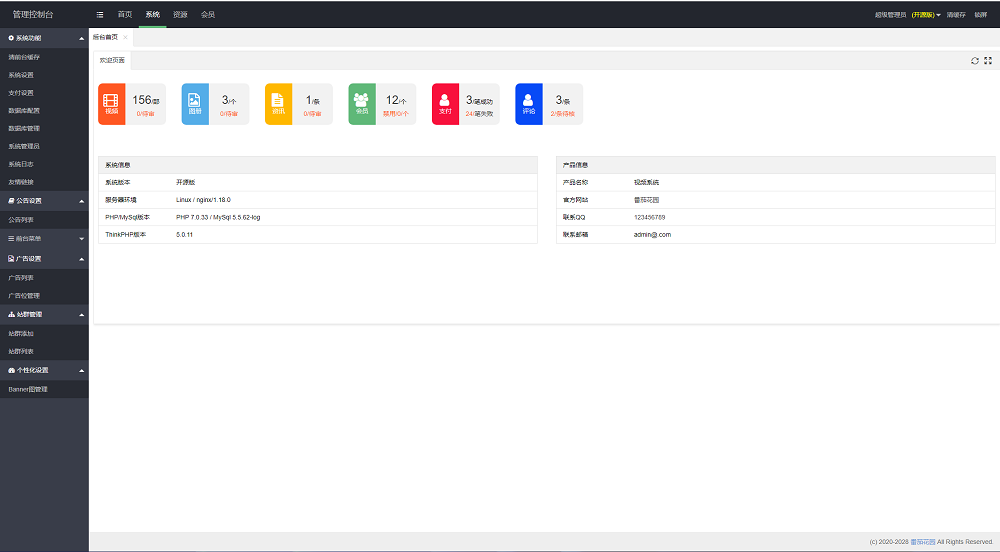Viewport: 1000px width, 552px height.
Task: Open the 资源 top menu
Action: [x=180, y=15]
